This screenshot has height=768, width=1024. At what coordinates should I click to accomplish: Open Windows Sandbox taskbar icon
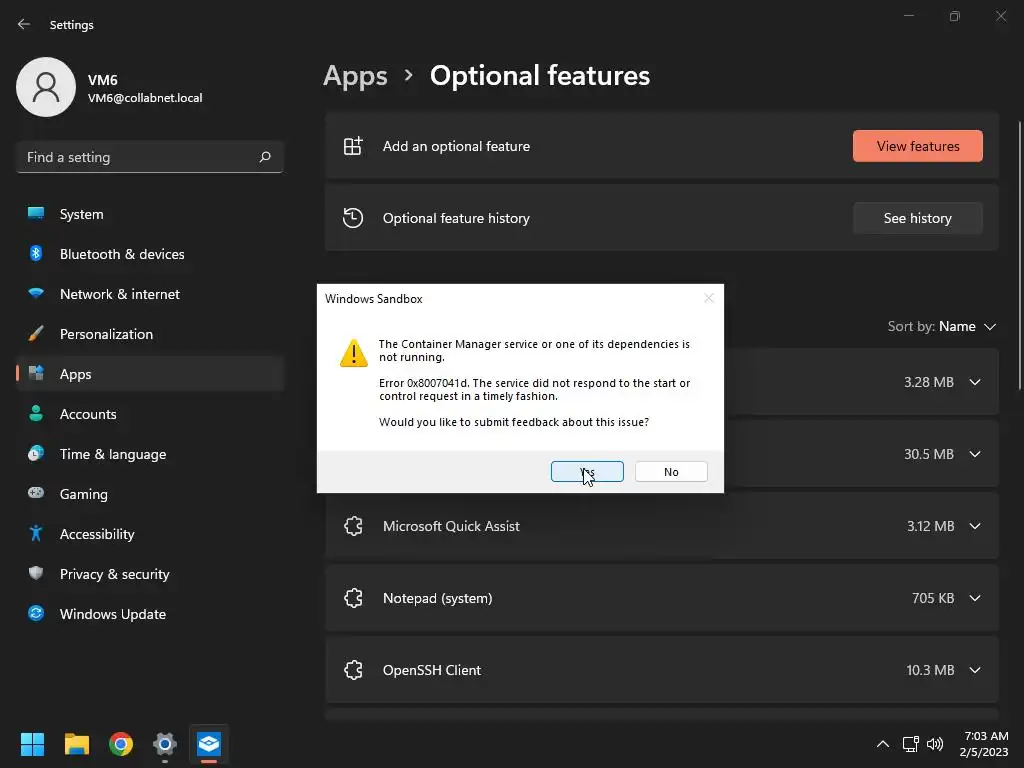pos(208,744)
